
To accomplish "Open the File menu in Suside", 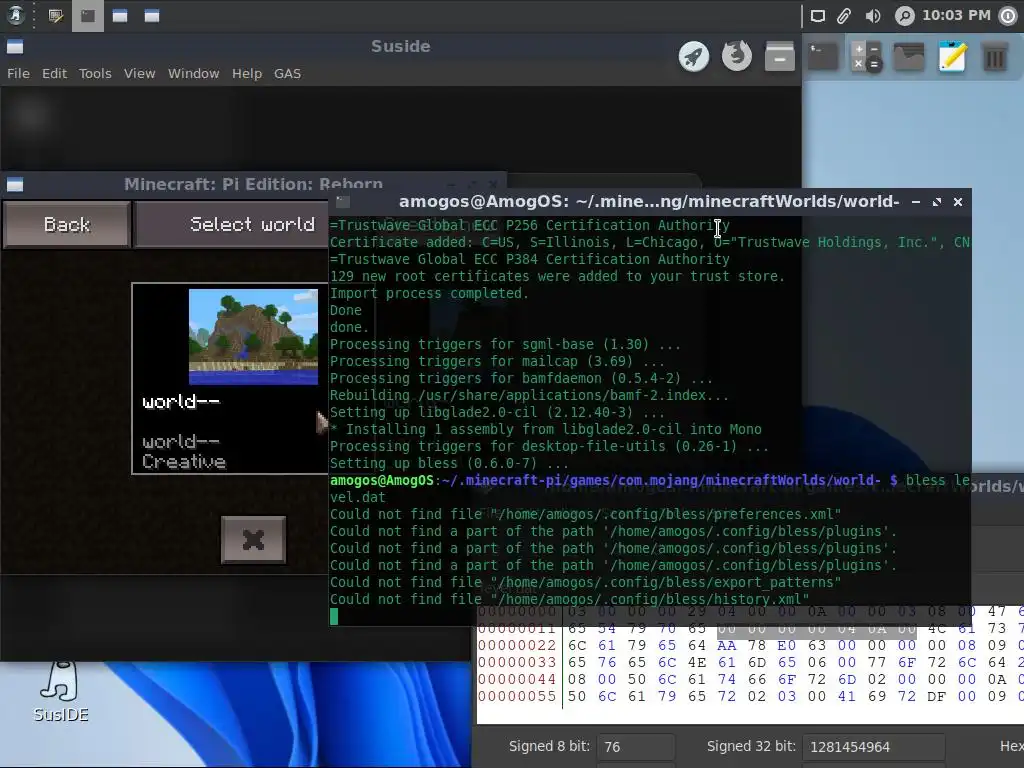I will coord(18,74).
